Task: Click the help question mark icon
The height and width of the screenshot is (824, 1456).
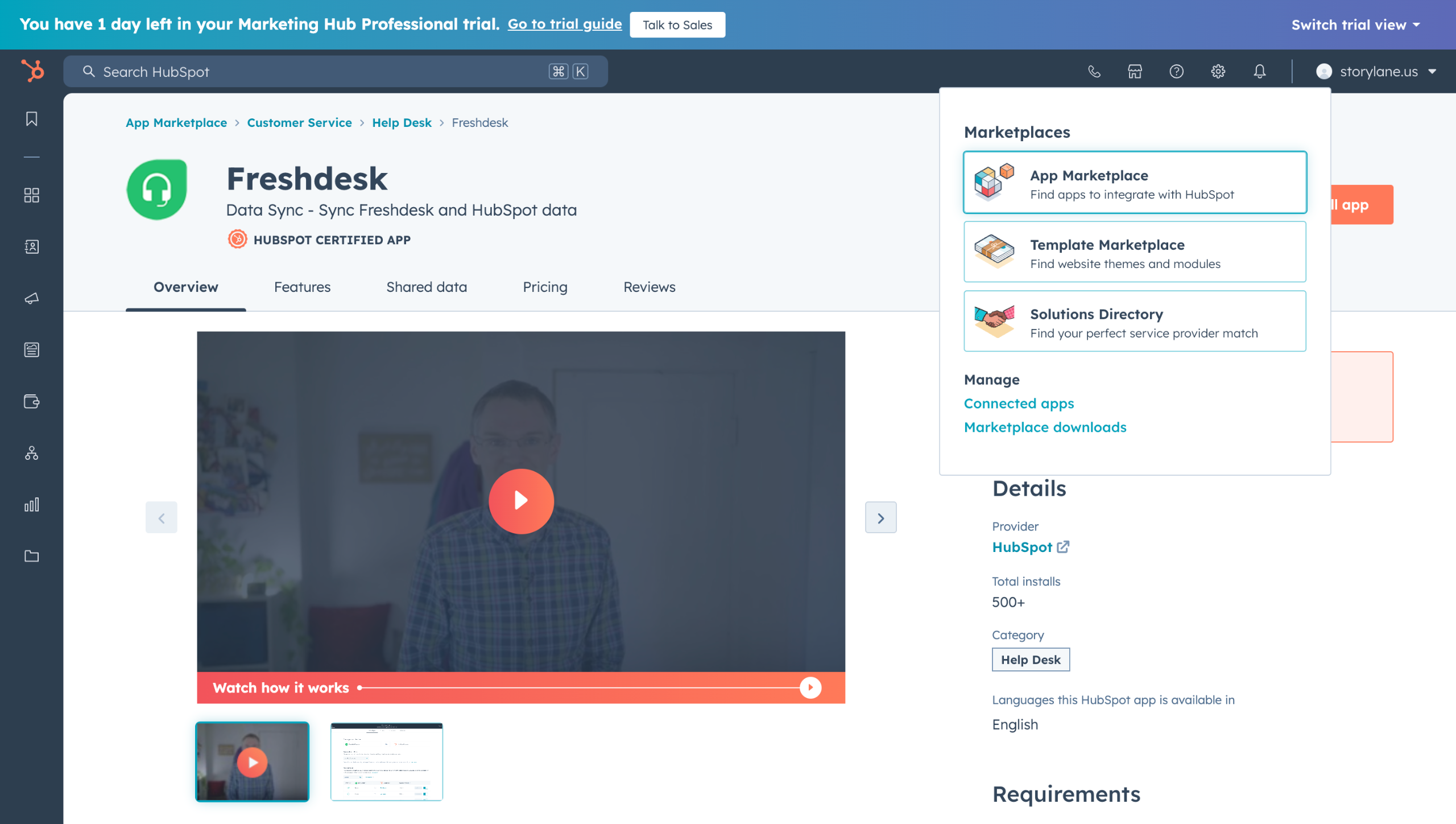Action: 1176,71
